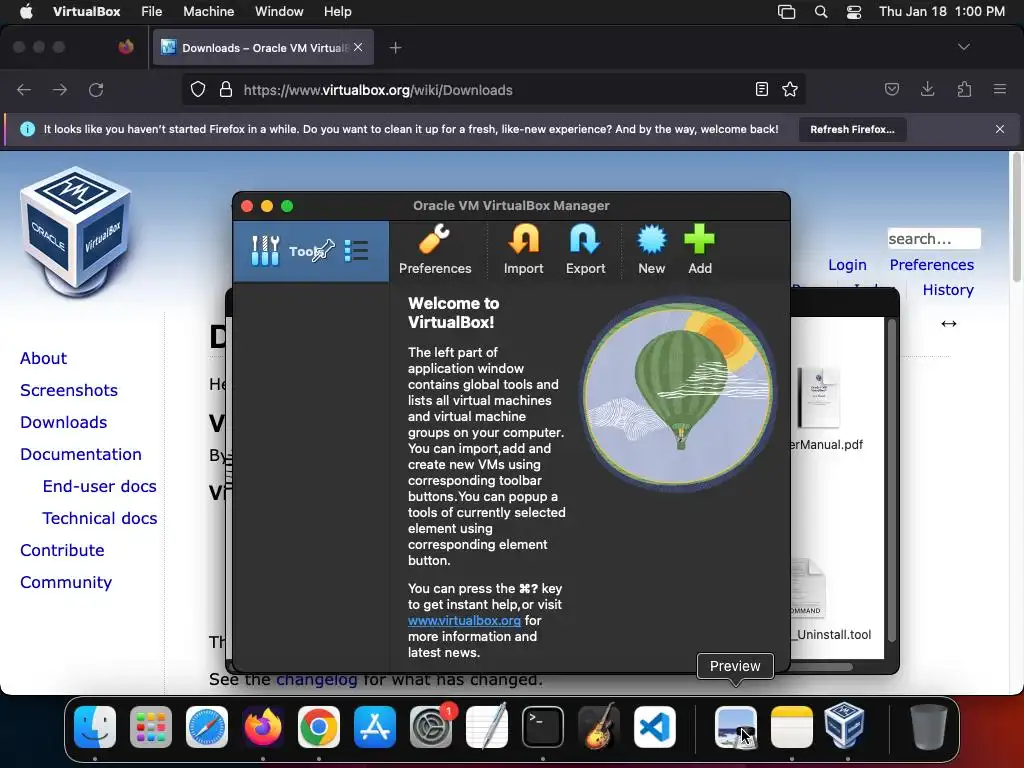The height and width of the screenshot is (768, 1024).
Task: Open the Help menu
Action: coord(338,11)
